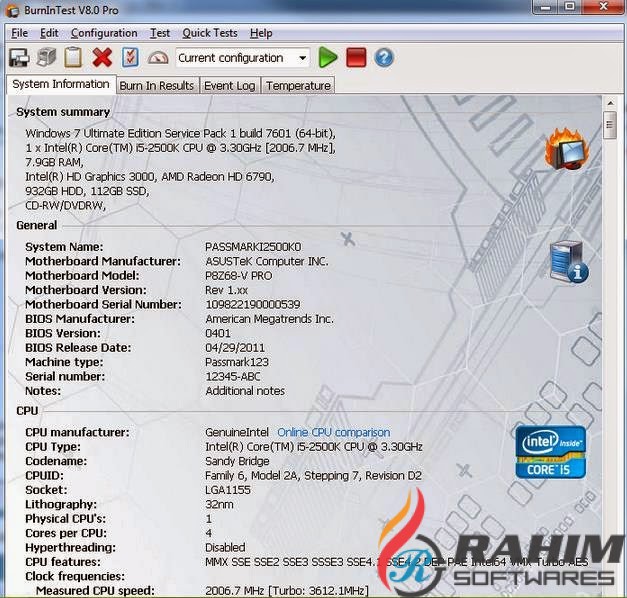The width and height of the screenshot is (627, 598).
Task: Click the BurnInTest flaming monitor icon
Action: tap(567, 150)
